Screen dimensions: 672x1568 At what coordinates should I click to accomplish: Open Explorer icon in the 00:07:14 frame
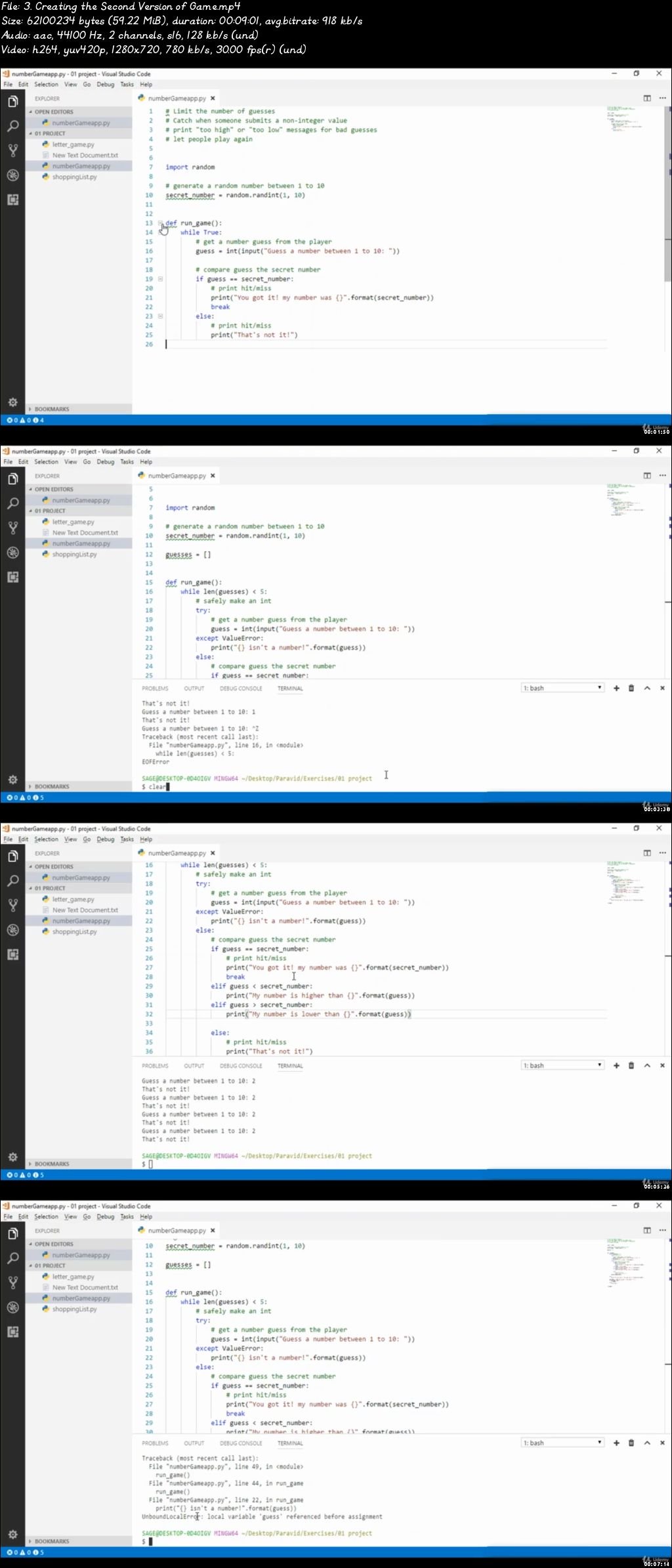[x=12, y=1233]
